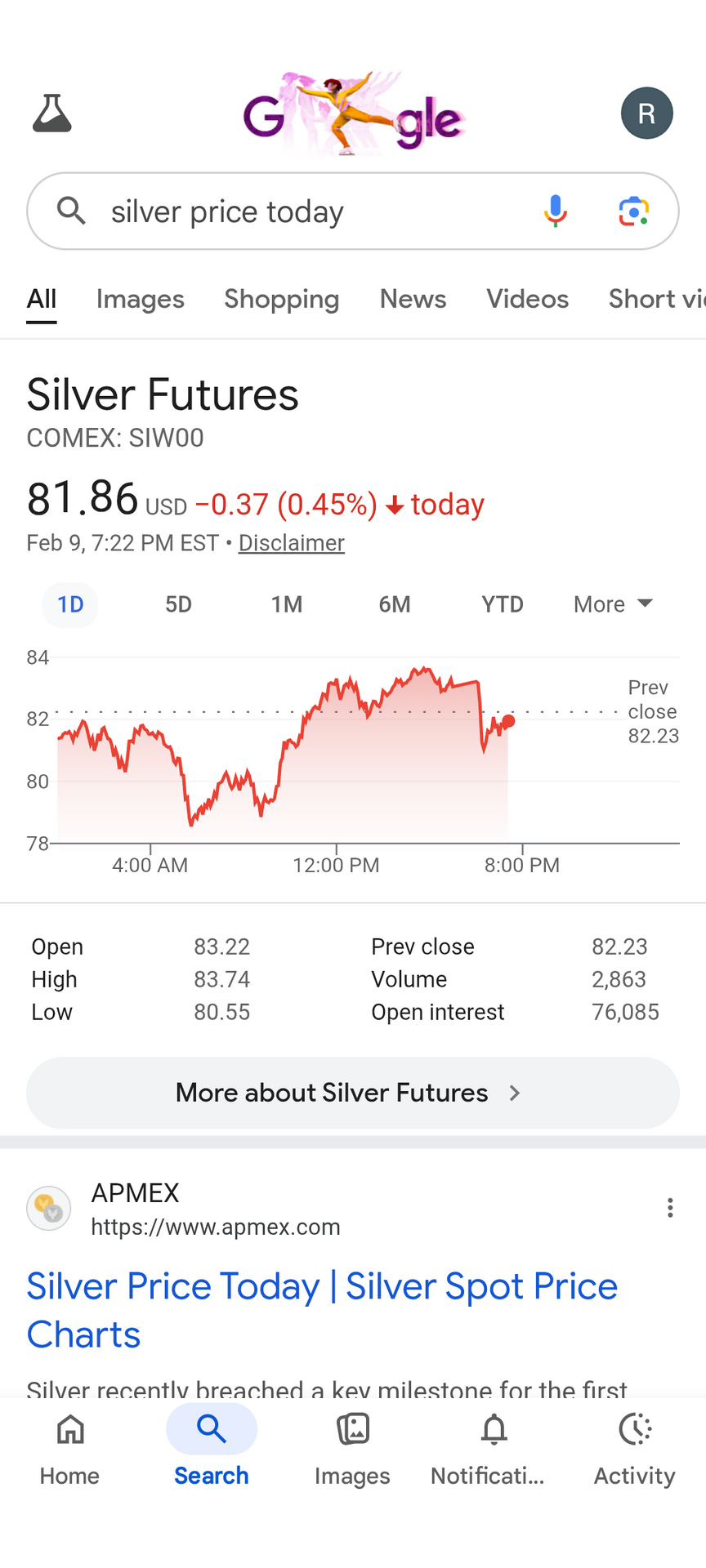Select the 1D chart range
Image resolution: width=706 pixels, height=1568 pixels.
(x=70, y=604)
